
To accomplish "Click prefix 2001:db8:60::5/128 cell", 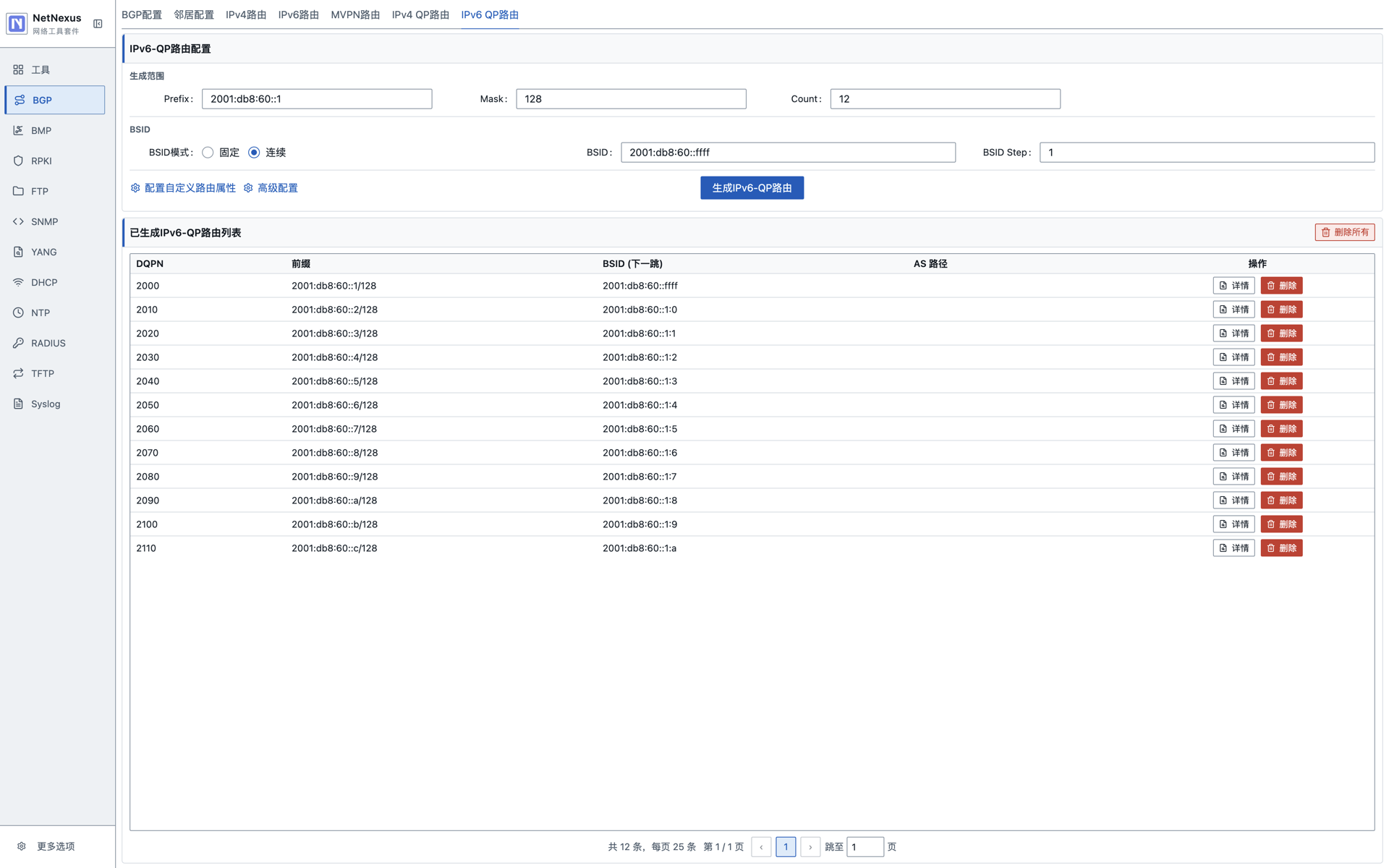I will (x=335, y=381).
